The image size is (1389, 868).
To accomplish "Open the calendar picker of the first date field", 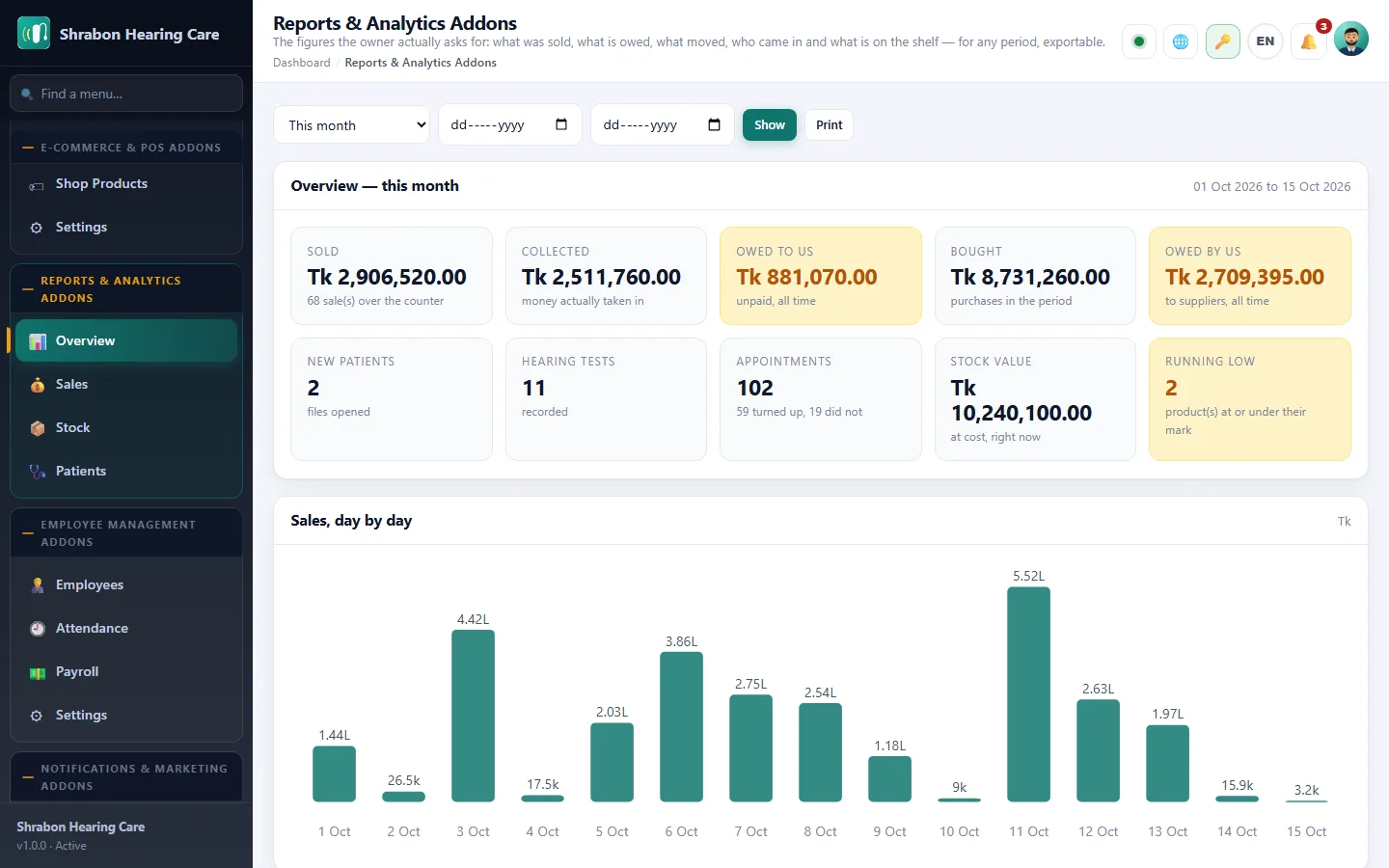I will pyautogui.click(x=561, y=124).
